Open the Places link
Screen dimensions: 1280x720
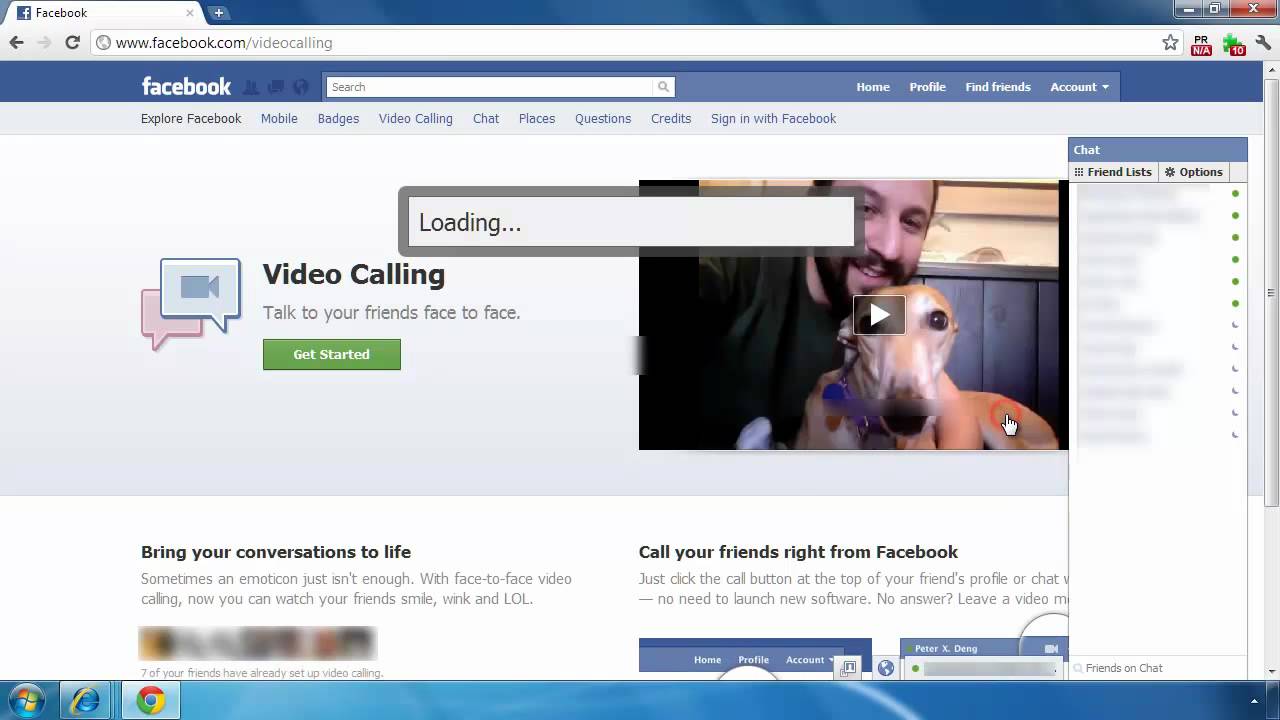[537, 118]
